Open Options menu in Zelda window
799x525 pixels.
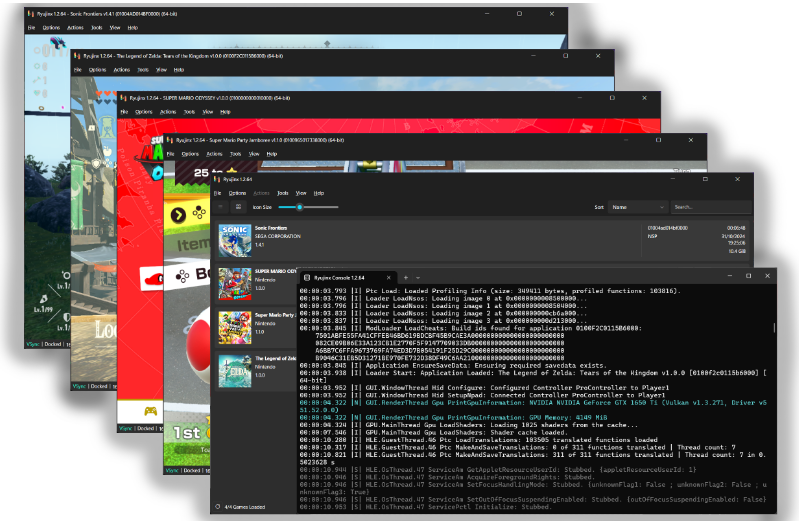98,70
